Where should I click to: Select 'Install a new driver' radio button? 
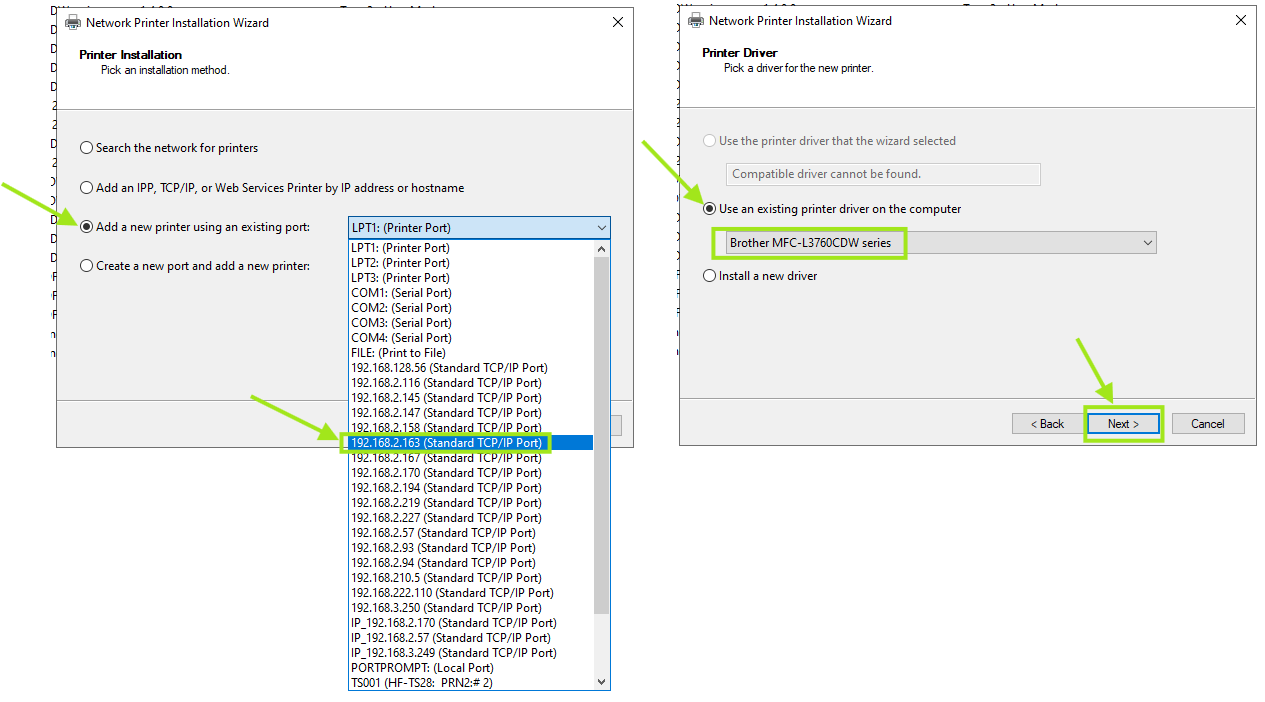click(x=710, y=276)
